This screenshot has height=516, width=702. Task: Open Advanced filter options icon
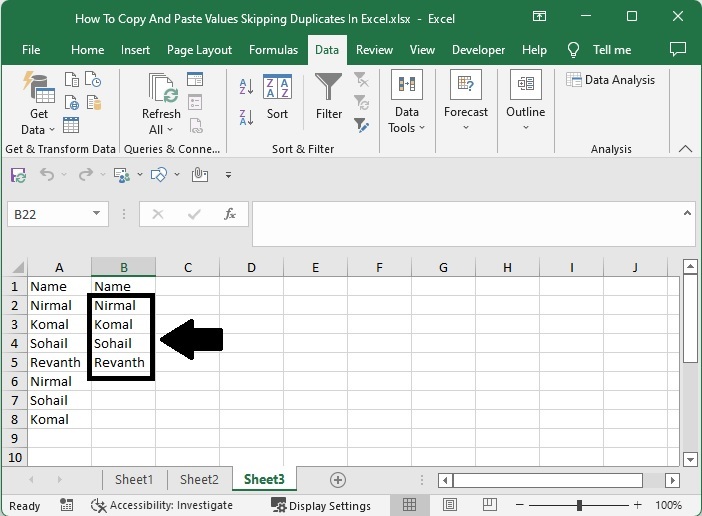(361, 125)
